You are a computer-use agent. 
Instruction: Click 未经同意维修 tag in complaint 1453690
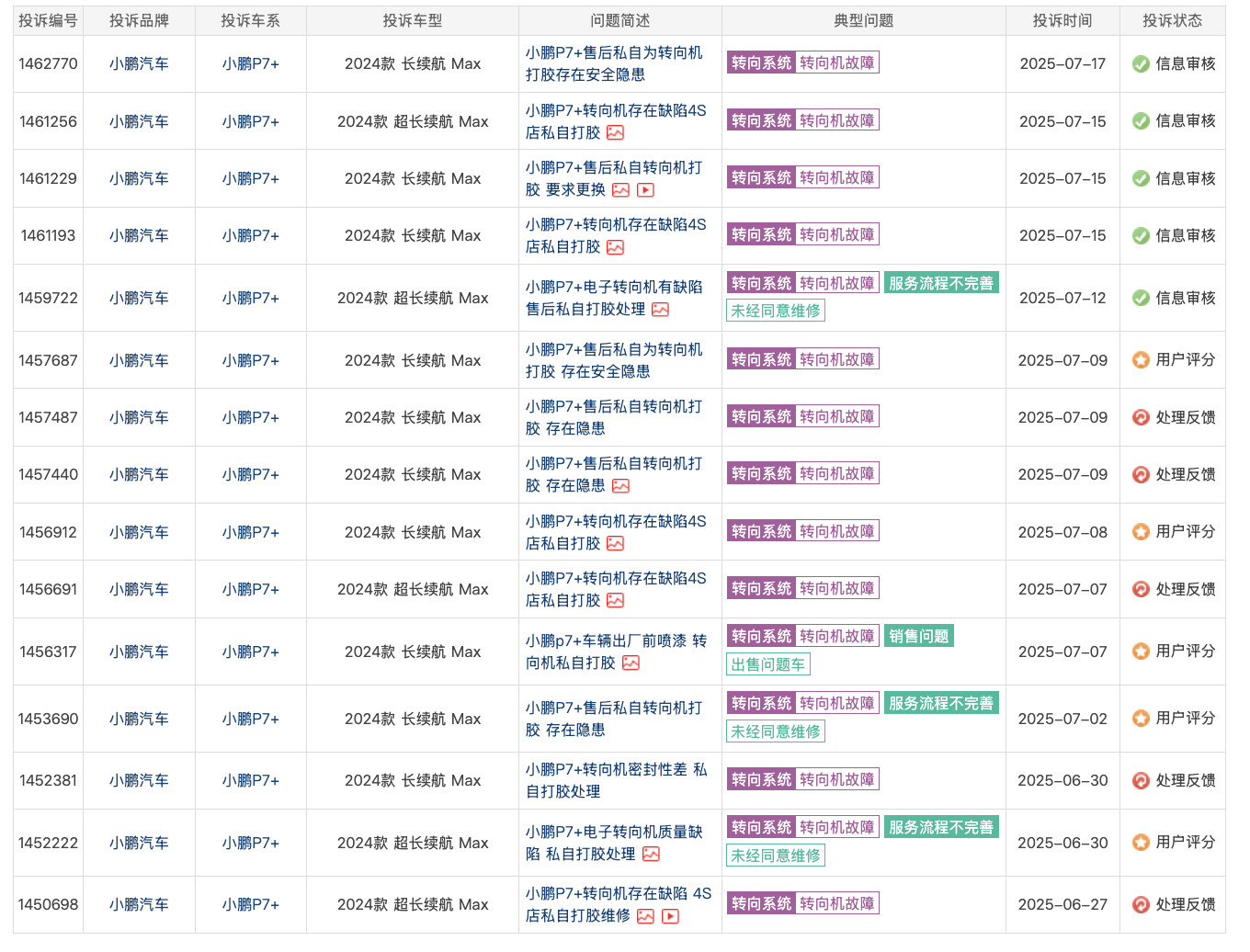(776, 731)
